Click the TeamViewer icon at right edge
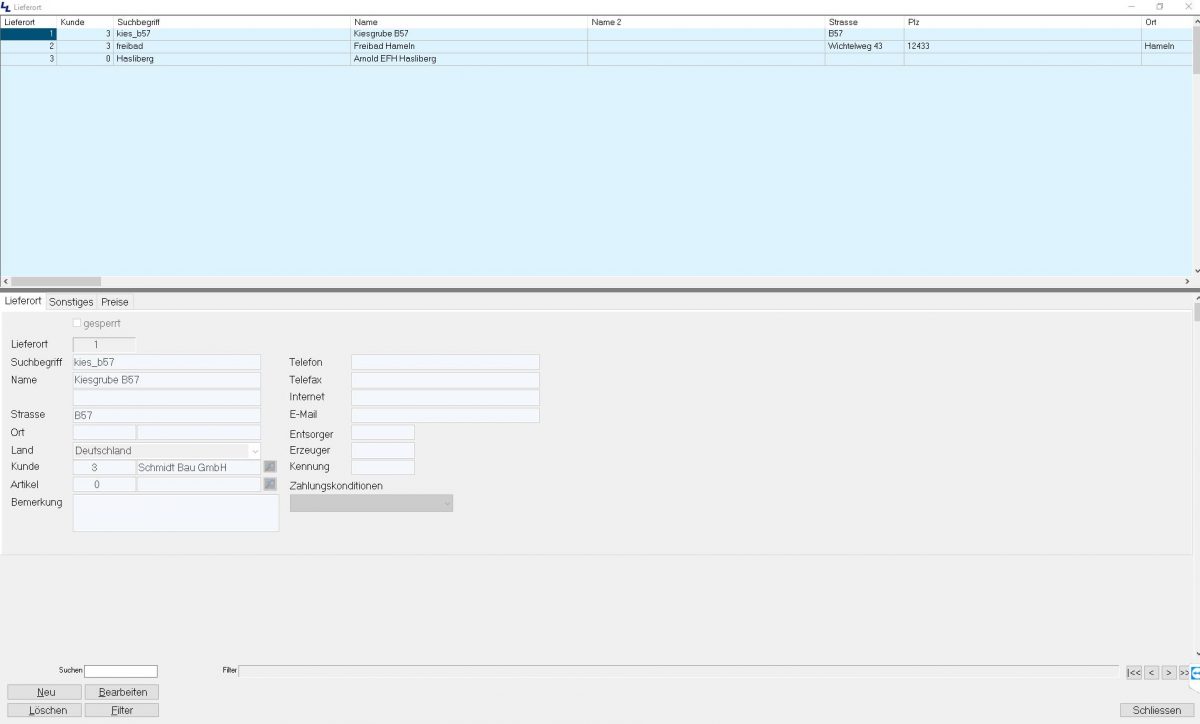 (1194, 673)
